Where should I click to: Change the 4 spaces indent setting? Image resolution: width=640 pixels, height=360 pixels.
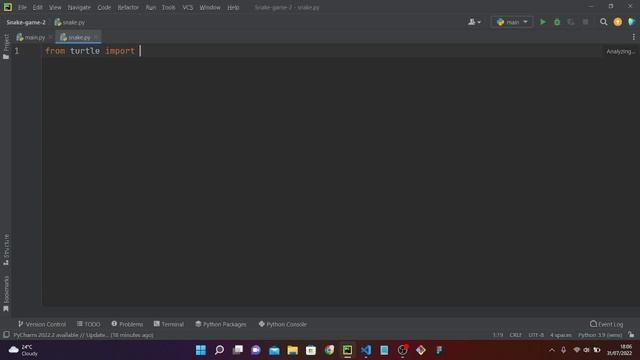point(561,335)
